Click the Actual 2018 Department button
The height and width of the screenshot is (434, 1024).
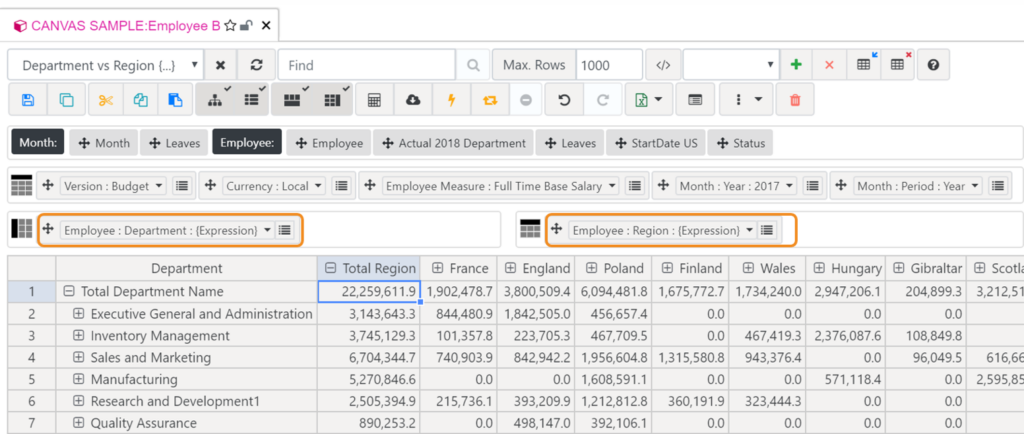(x=453, y=143)
